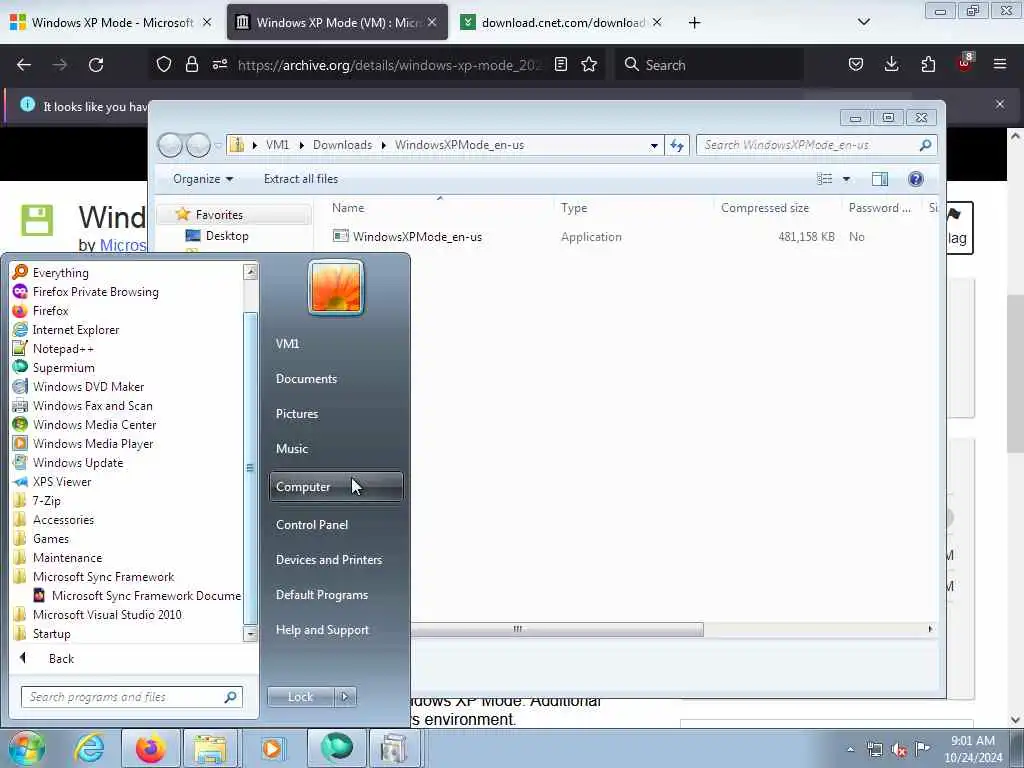List all Firefox tabs chevron

tap(863, 22)
